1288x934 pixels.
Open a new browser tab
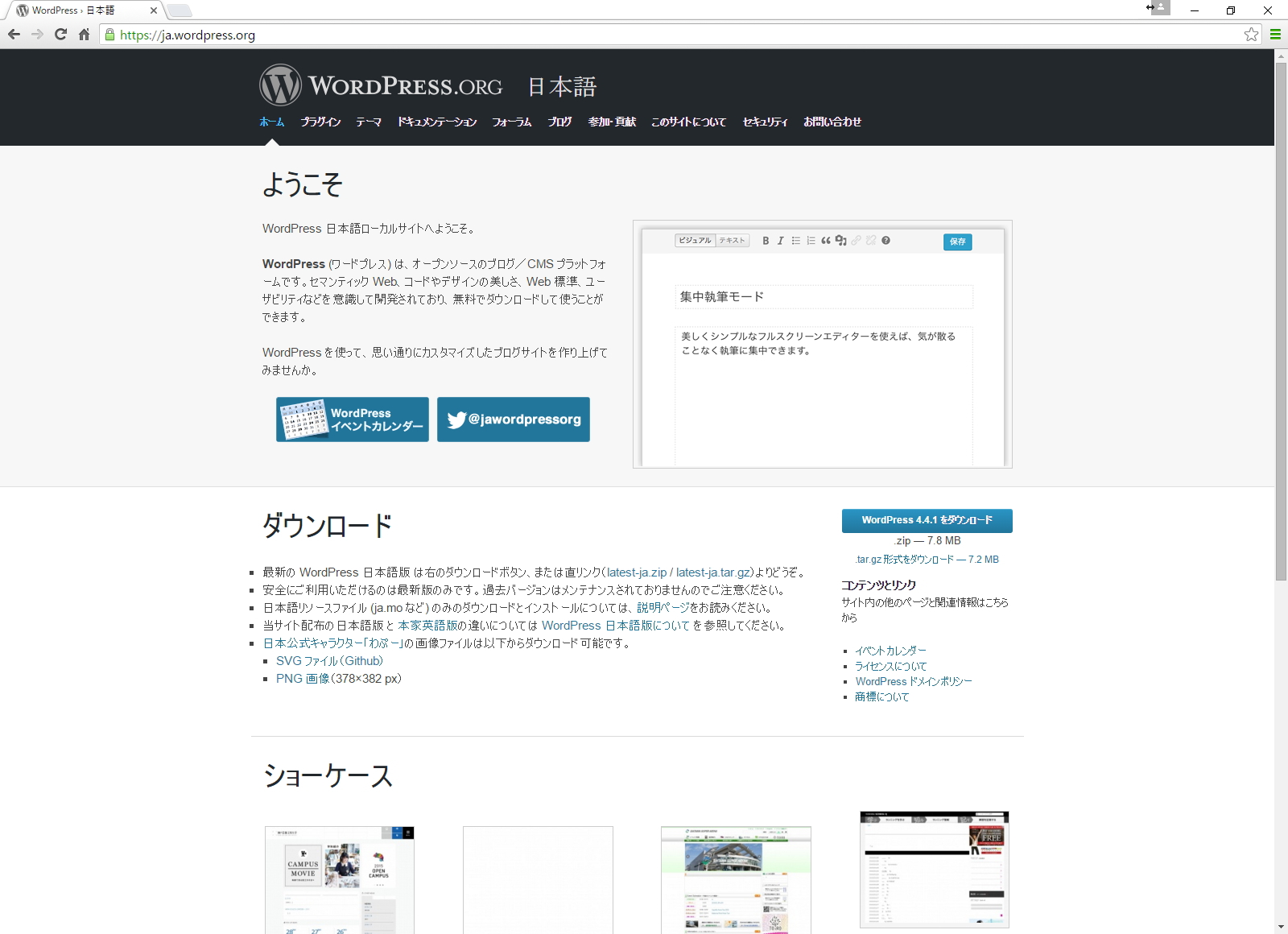[x=179, y=10]
